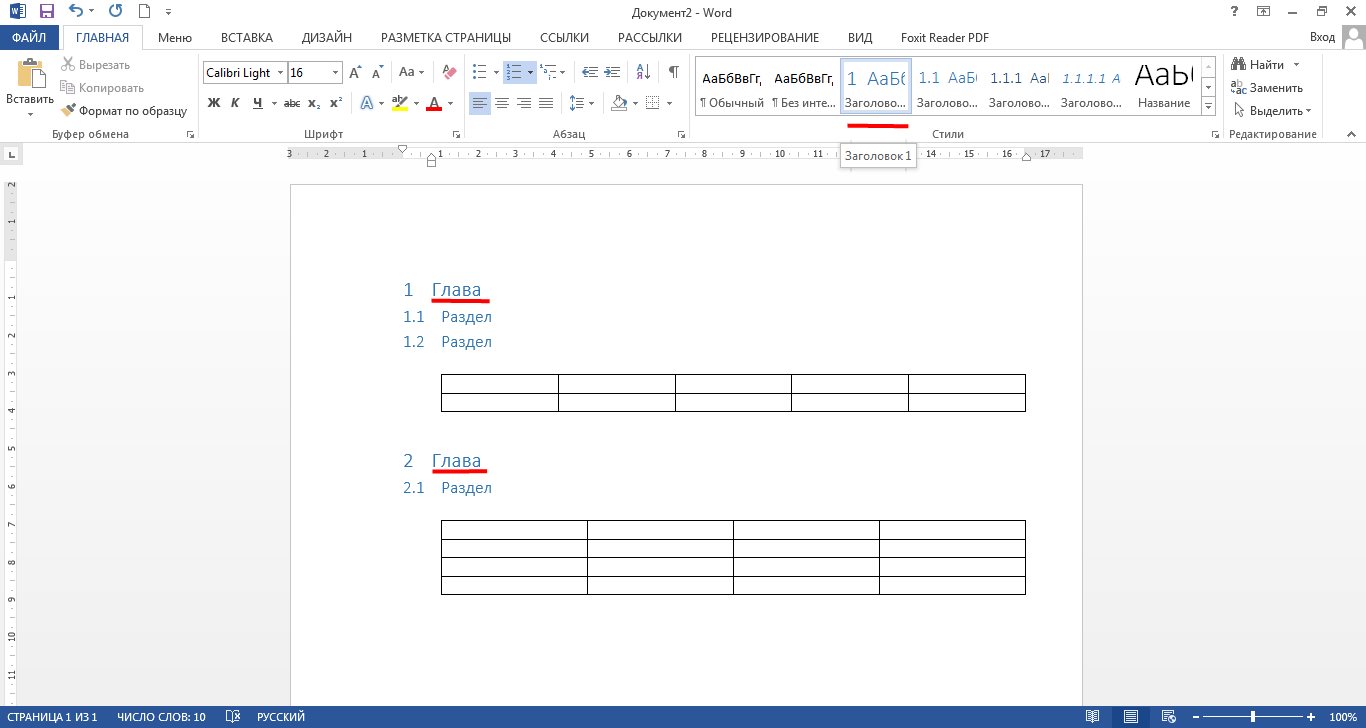
Task: Open ribbon display options icon
Action: point(1264,12)
